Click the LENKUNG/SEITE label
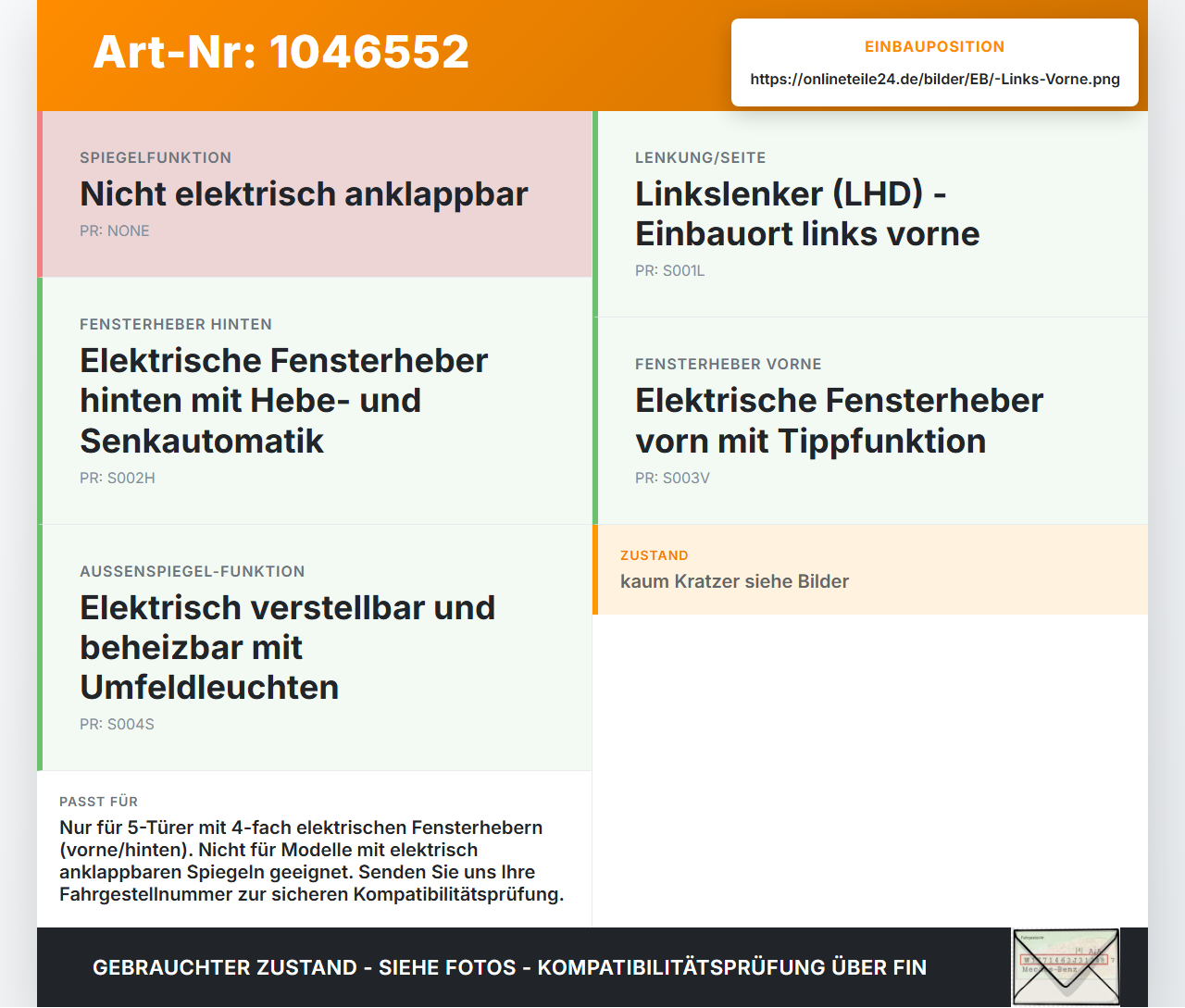Viewport: 1185px width, 1008px height. coord(701,157)
